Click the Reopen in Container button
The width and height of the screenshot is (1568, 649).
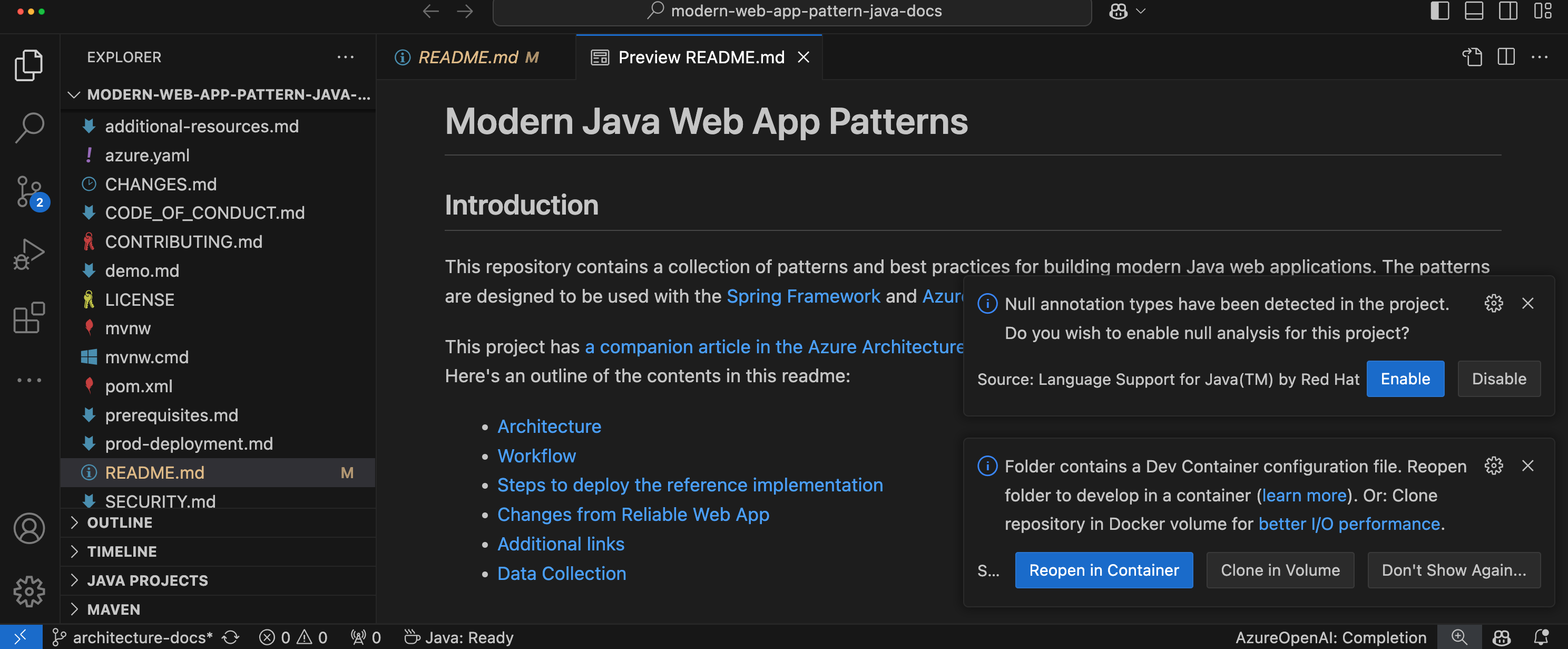tap(1103, 570)
